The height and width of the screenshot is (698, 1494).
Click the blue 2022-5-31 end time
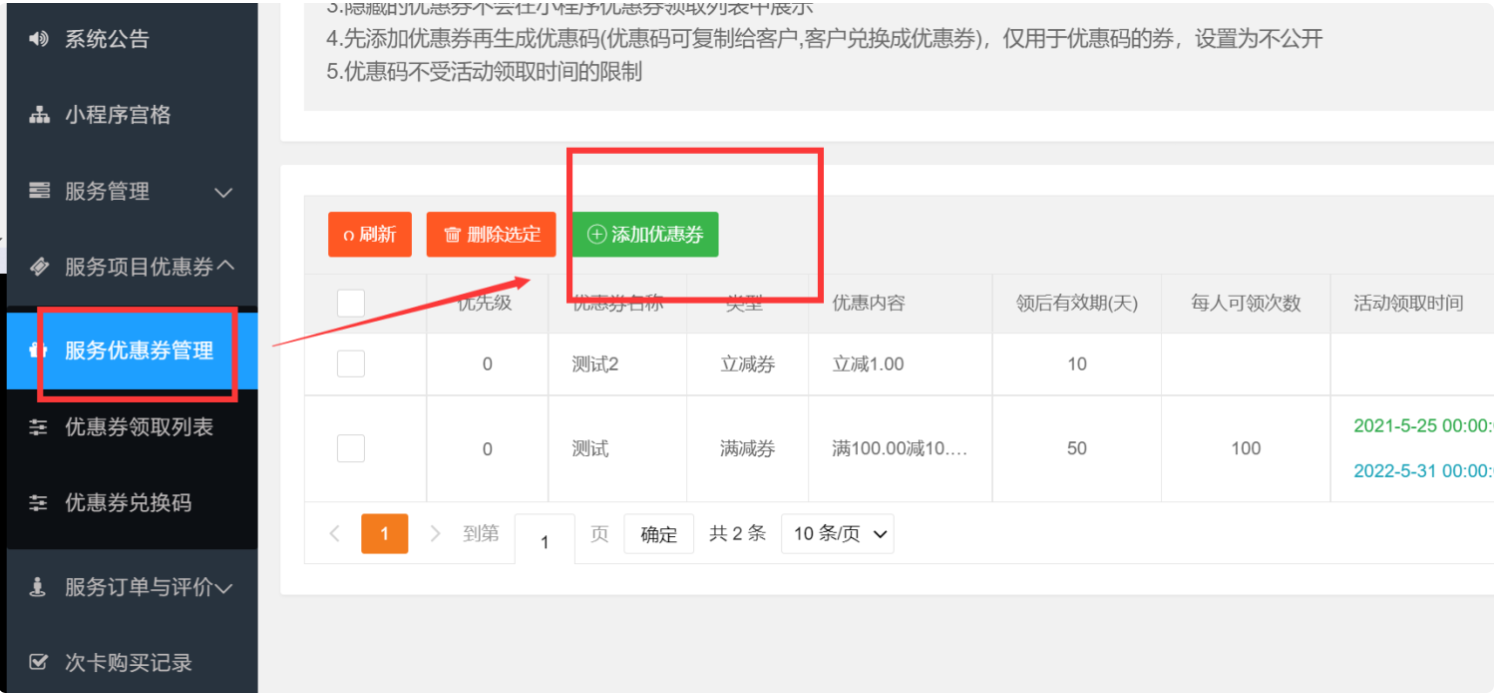pos(1423,471)
